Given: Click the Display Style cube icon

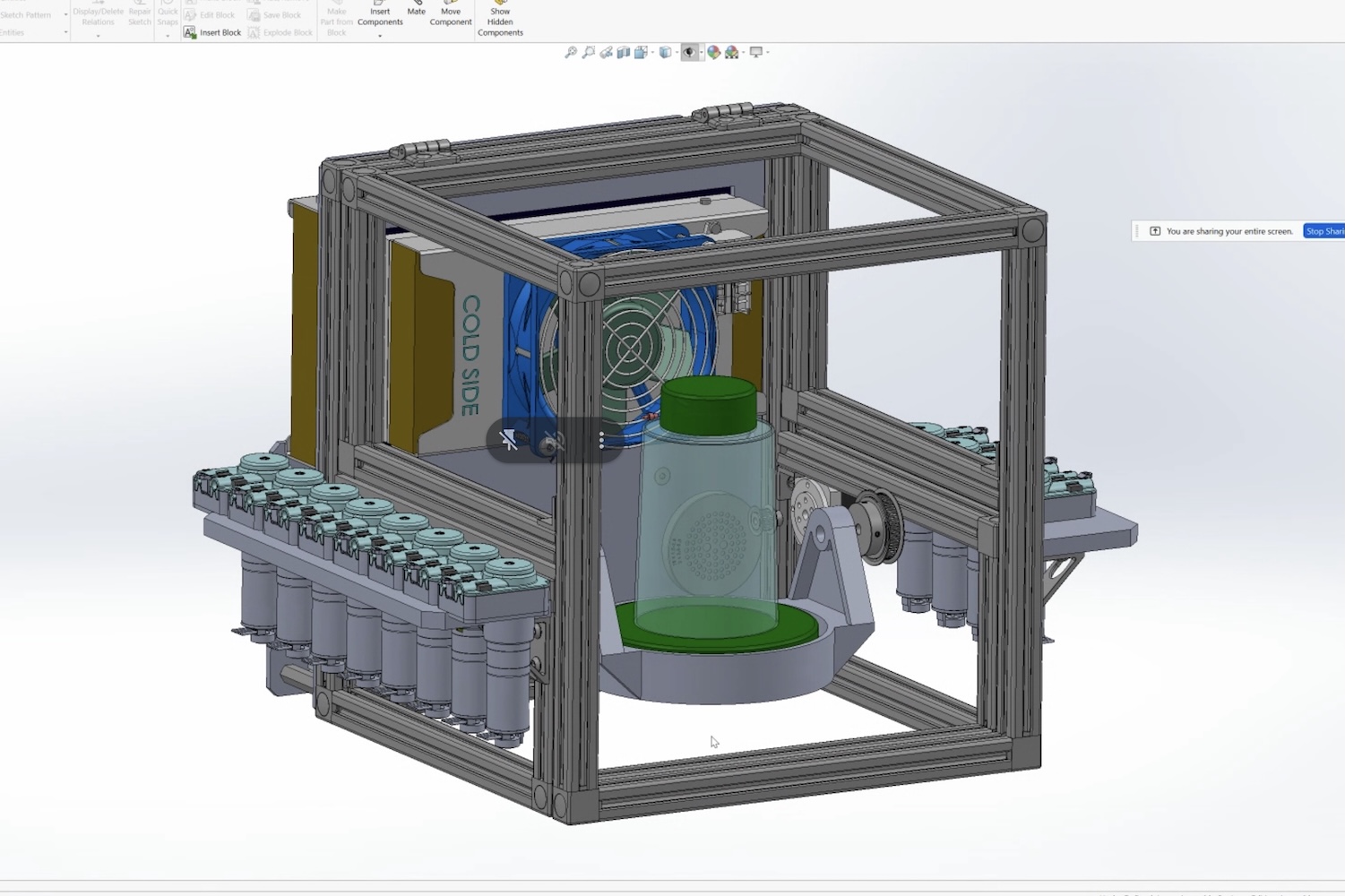Looking at the screenshot, I should (665, 53).
